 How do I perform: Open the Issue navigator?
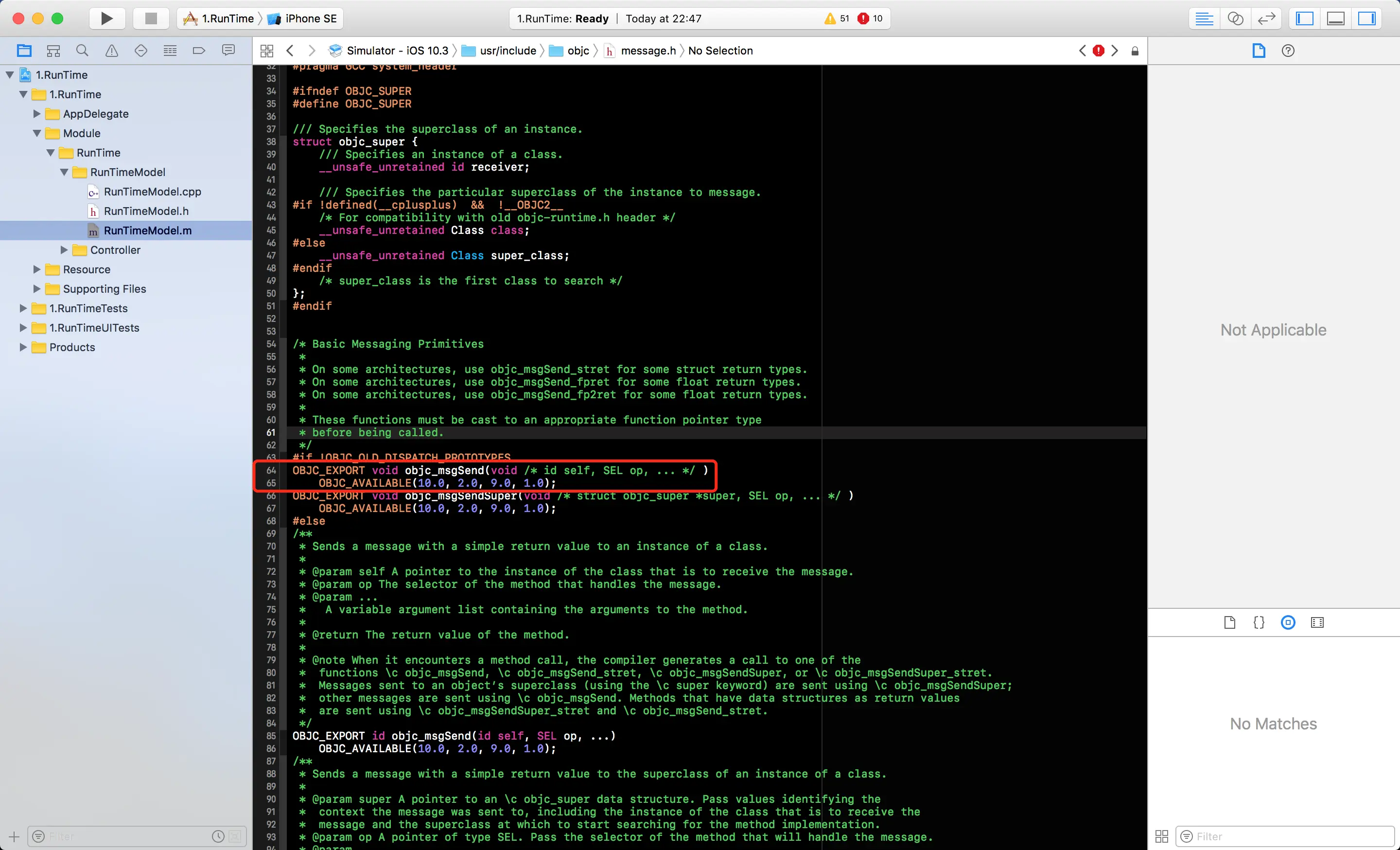112,51
